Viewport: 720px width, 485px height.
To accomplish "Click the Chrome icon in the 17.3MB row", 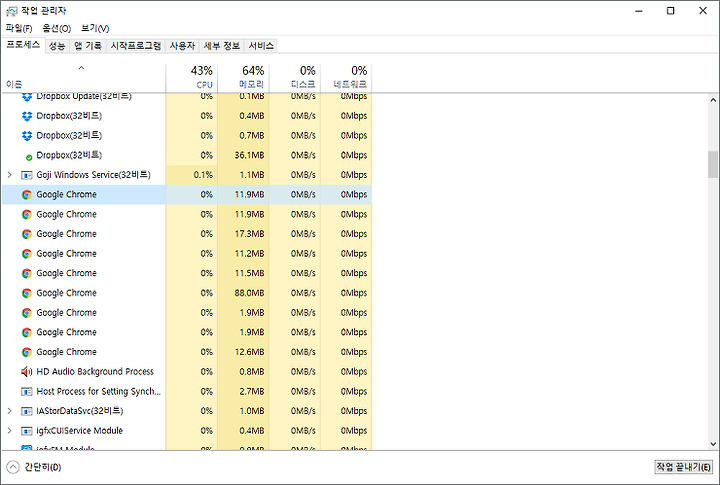I will coord(27,234).
